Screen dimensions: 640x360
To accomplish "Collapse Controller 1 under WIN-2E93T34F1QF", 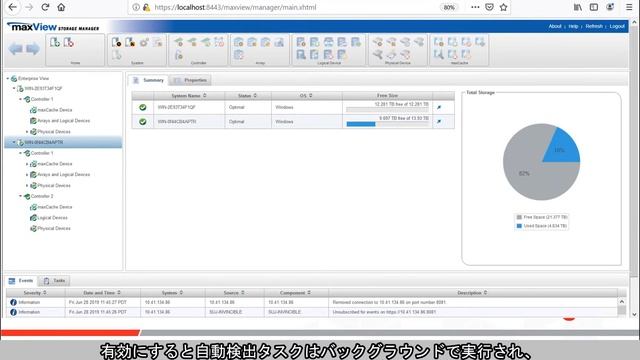I will (20, 99).
